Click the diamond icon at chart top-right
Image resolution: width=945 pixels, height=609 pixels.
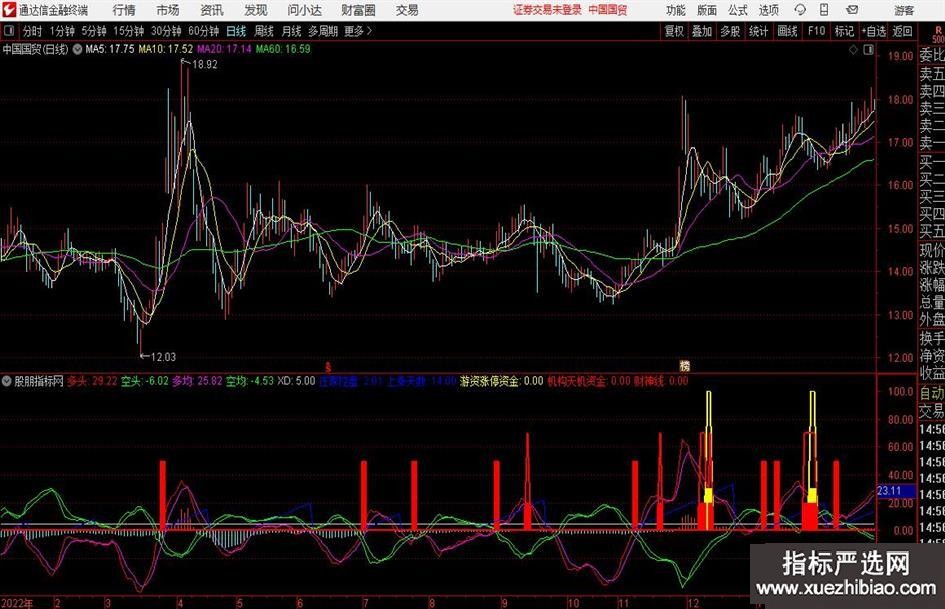point(853,50)
